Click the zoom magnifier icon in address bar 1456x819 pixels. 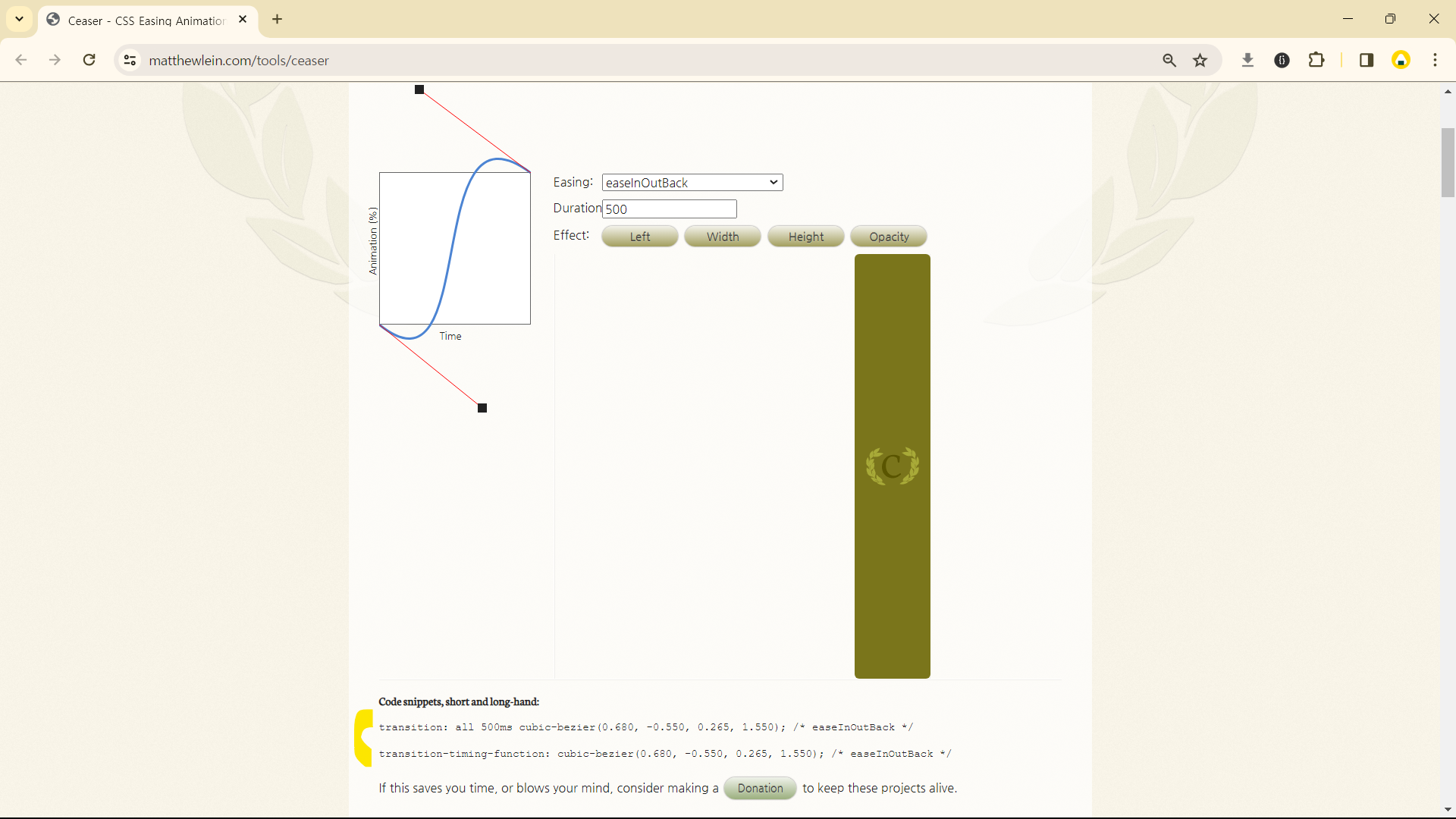click(1169, 60)
